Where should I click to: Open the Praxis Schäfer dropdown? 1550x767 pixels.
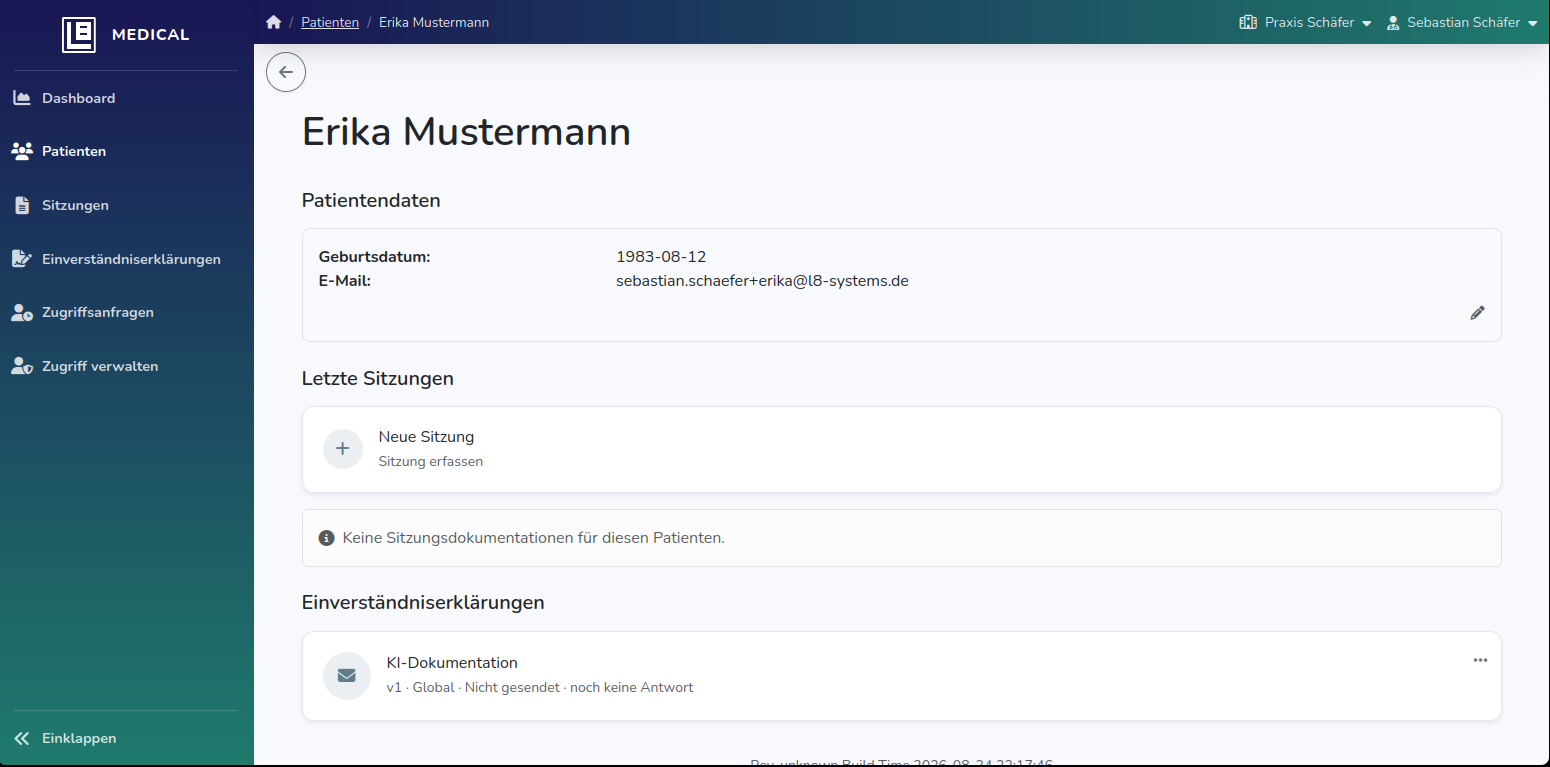pyautogui.click(x=1305, y=22)
